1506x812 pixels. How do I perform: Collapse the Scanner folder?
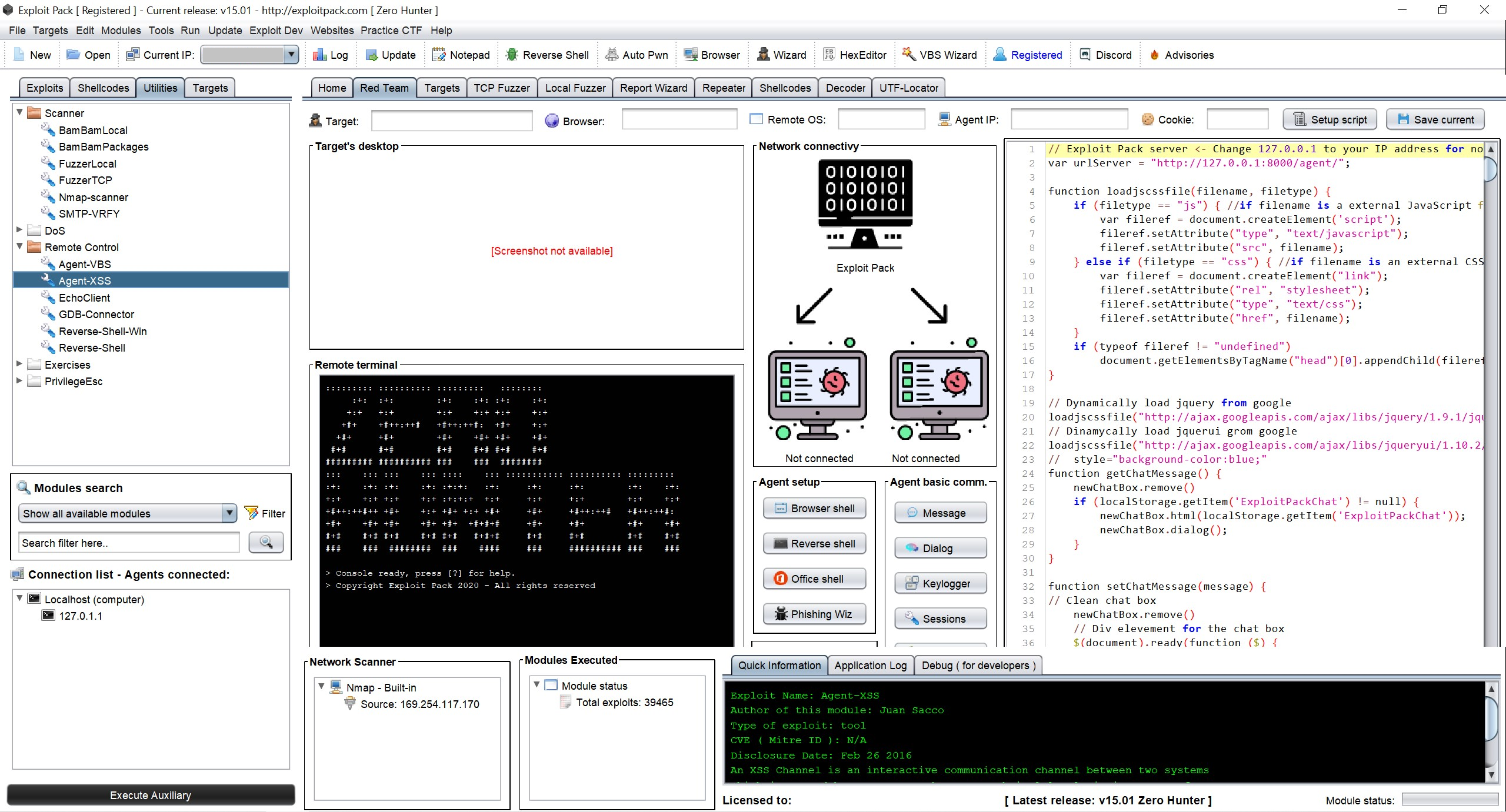pos(19,112)
